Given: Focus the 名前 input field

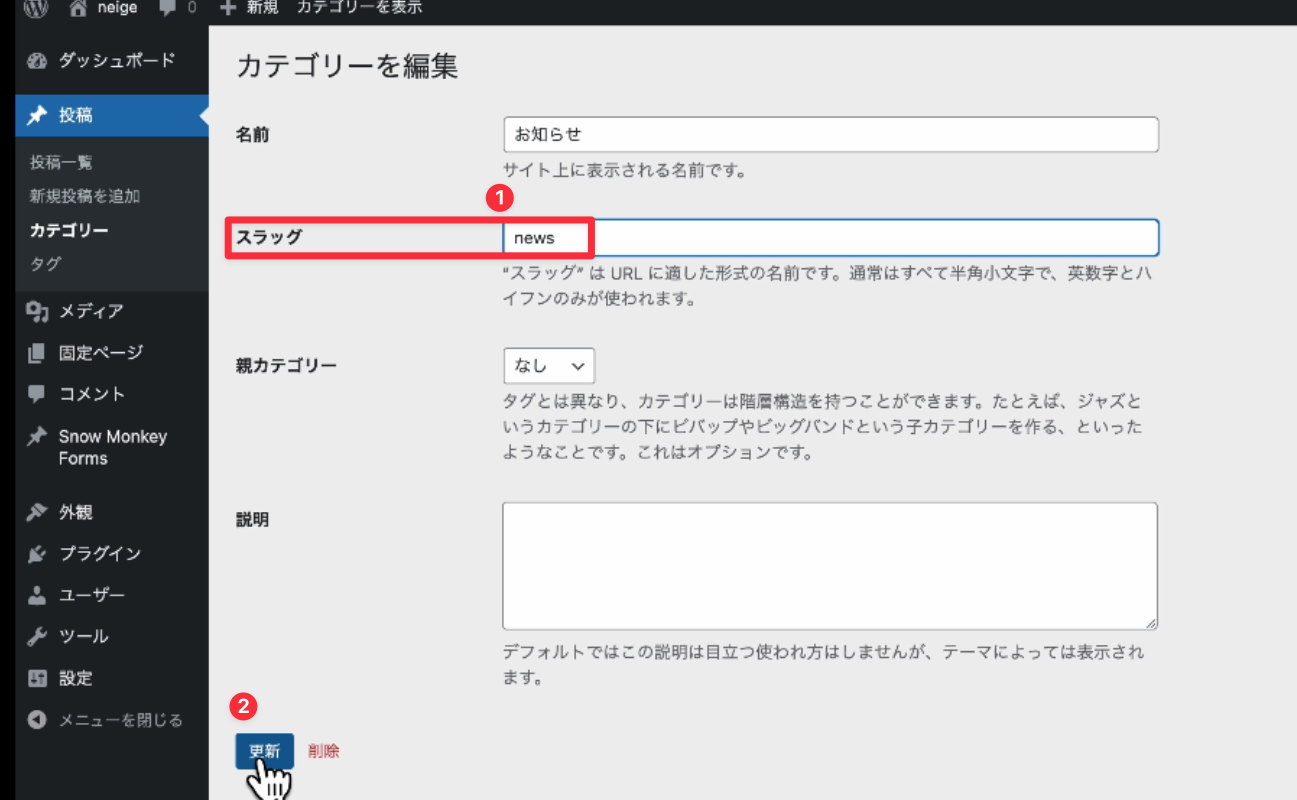Looking at the screenshot, I should 830,134.
